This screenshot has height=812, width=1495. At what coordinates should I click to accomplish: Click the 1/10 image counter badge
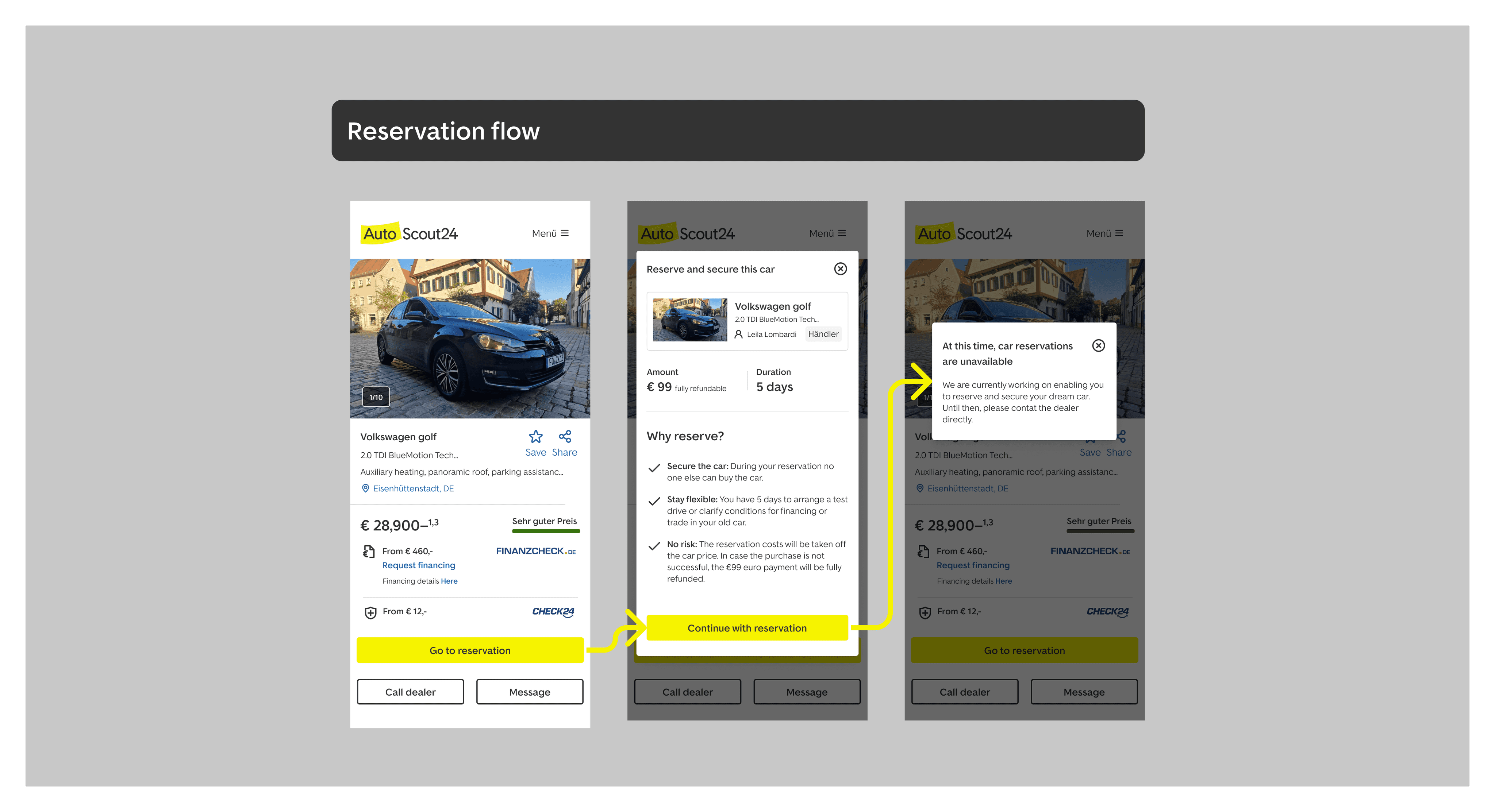point(376,397)
